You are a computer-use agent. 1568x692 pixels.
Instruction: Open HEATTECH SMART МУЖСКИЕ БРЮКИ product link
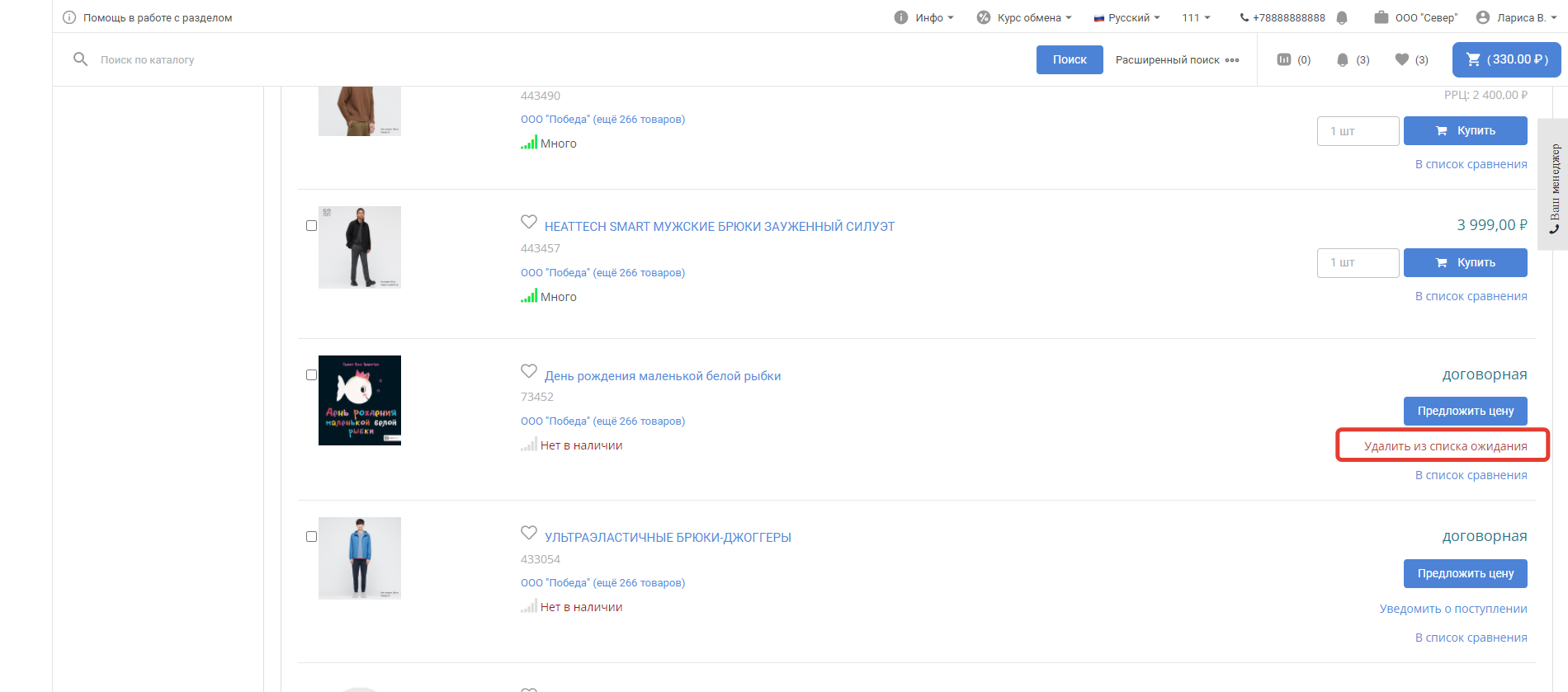tap(720, 226)
